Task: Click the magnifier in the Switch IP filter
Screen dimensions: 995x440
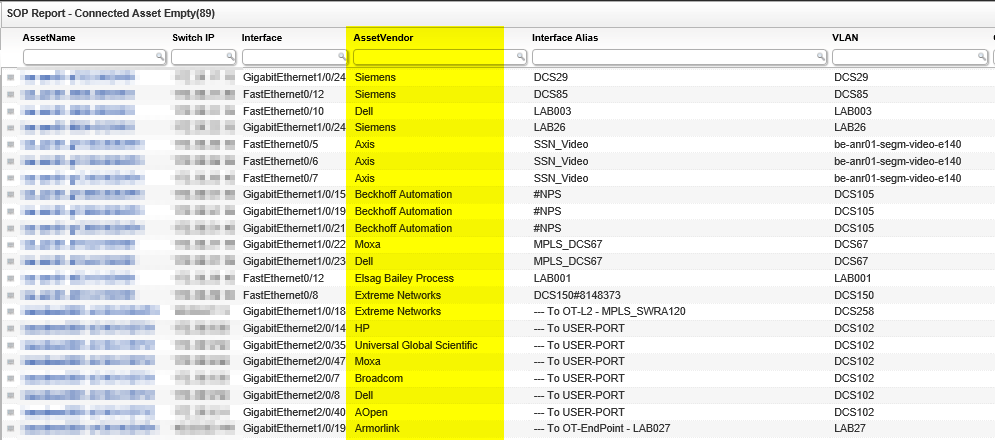Action: tap(227, 57)
